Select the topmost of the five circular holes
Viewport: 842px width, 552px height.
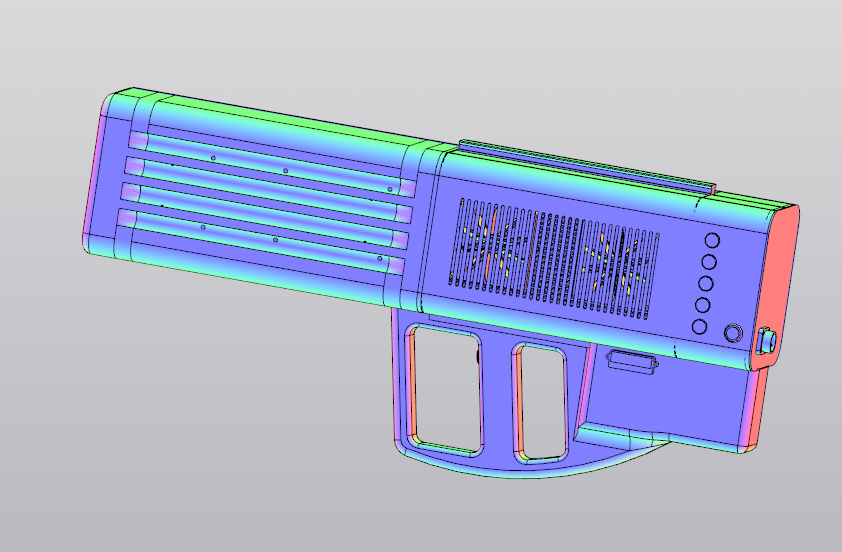[712, 241]
